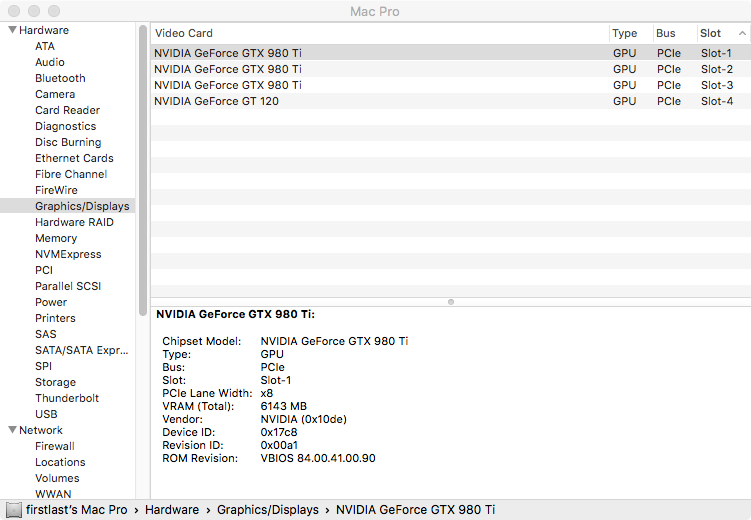Toggle Slot column sort arrow
The height and width of the screenshot is (520, 751).
click(742, 33)
